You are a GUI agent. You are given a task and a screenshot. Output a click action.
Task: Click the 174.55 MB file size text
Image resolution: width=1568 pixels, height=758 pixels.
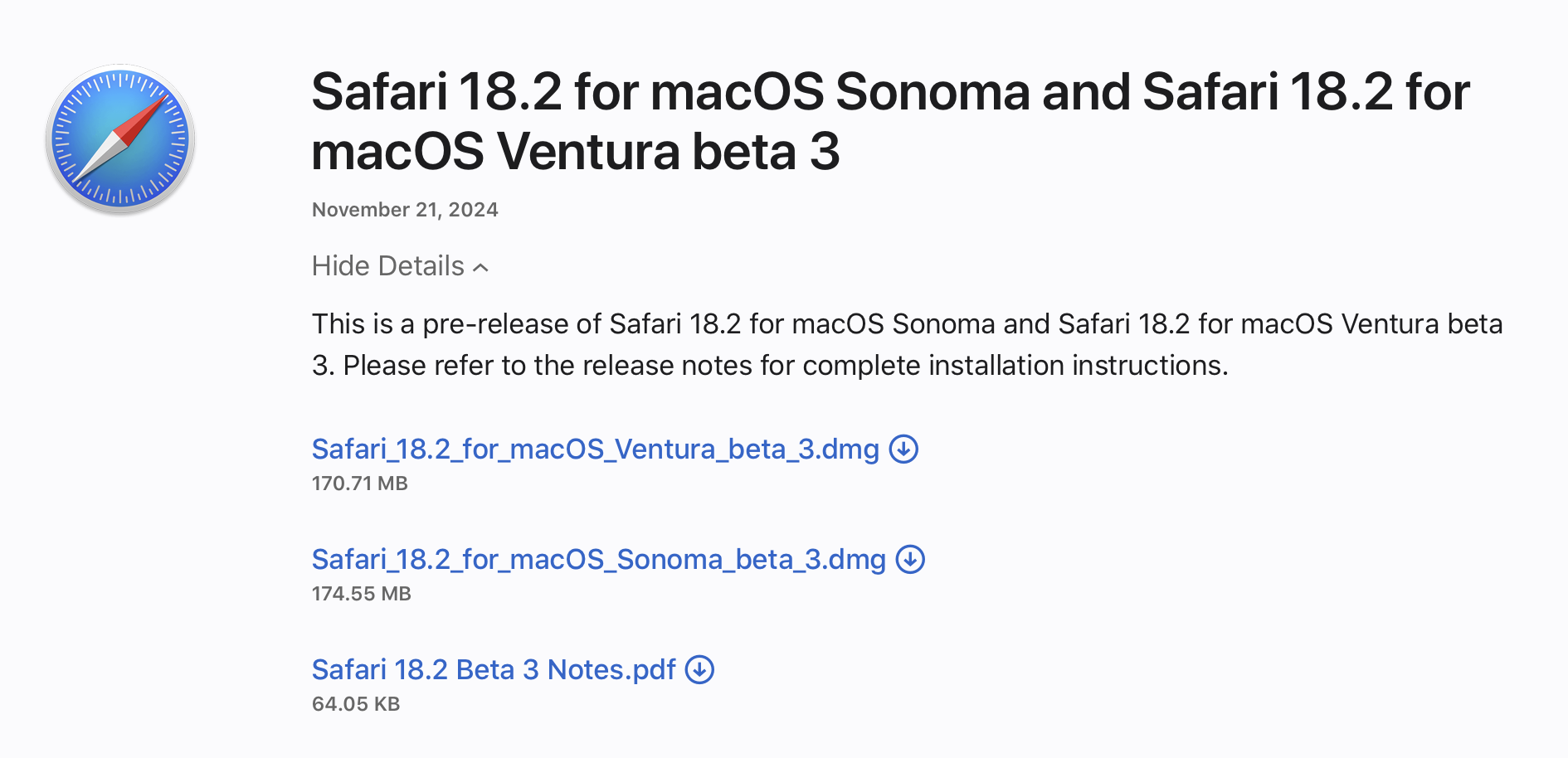[362, 594]
